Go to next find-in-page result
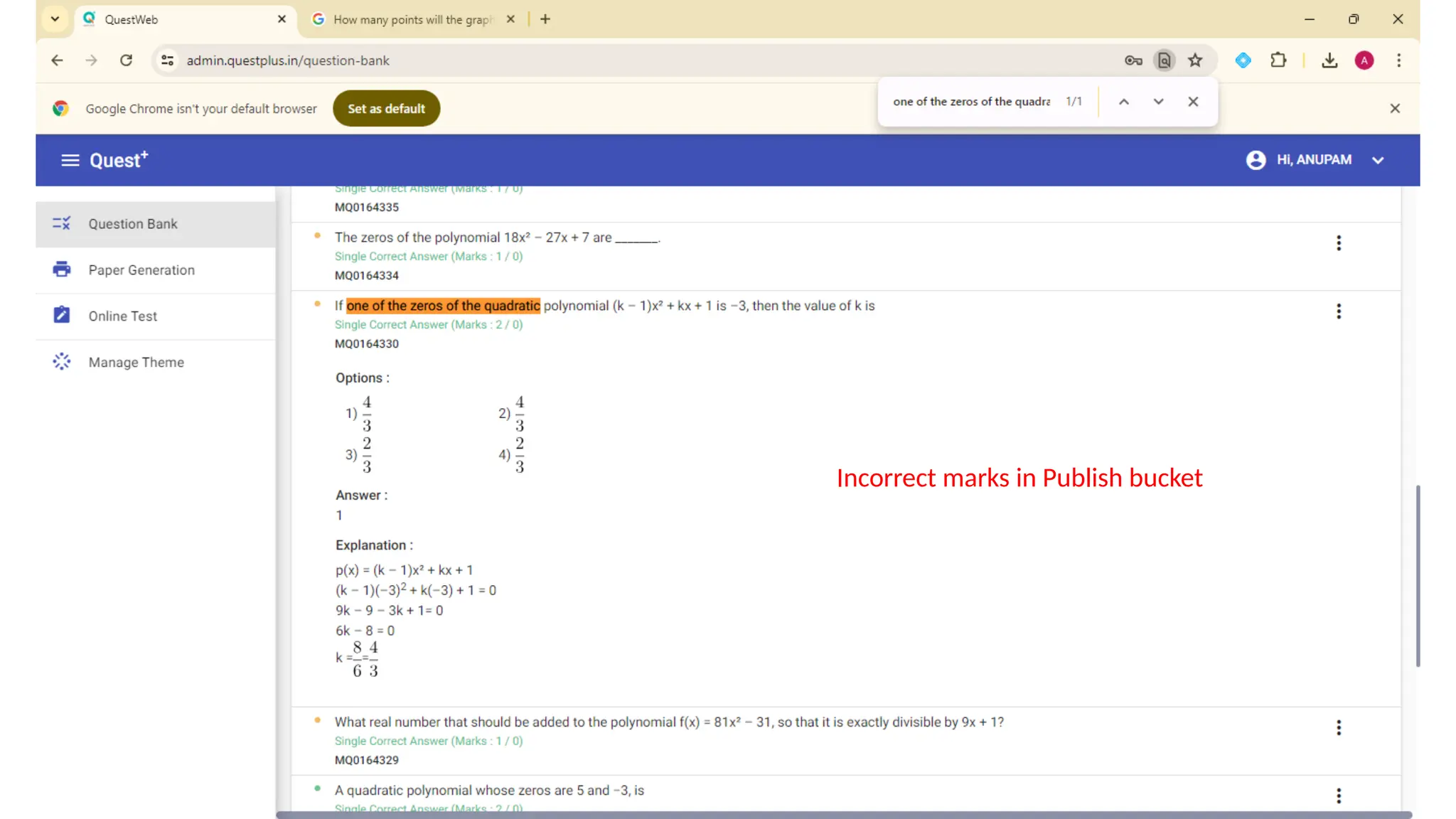Viewport: 1456px width, 819px height. (1158, 102)
